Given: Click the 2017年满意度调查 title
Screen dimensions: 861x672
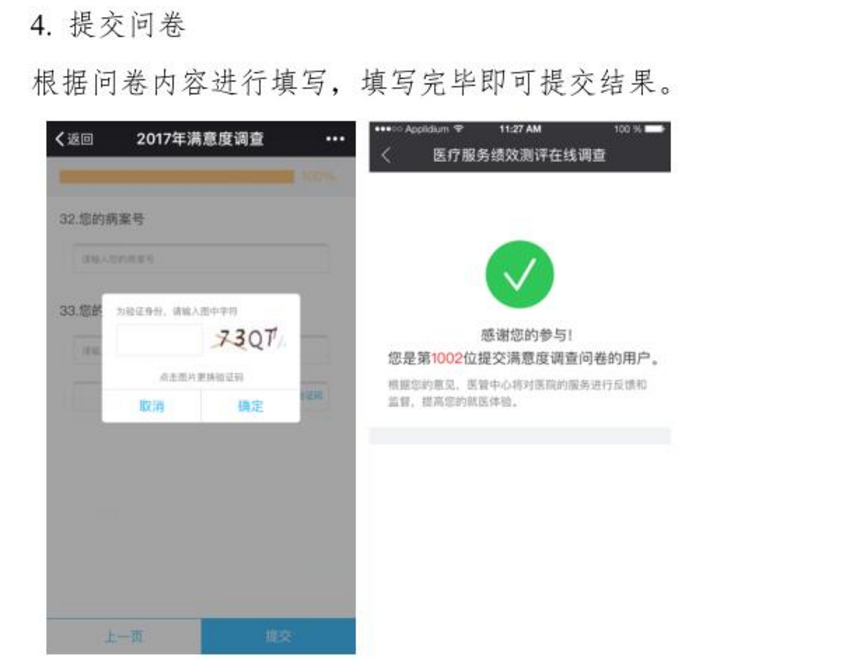Looking at the screenshot, I should tap(200, 139).
